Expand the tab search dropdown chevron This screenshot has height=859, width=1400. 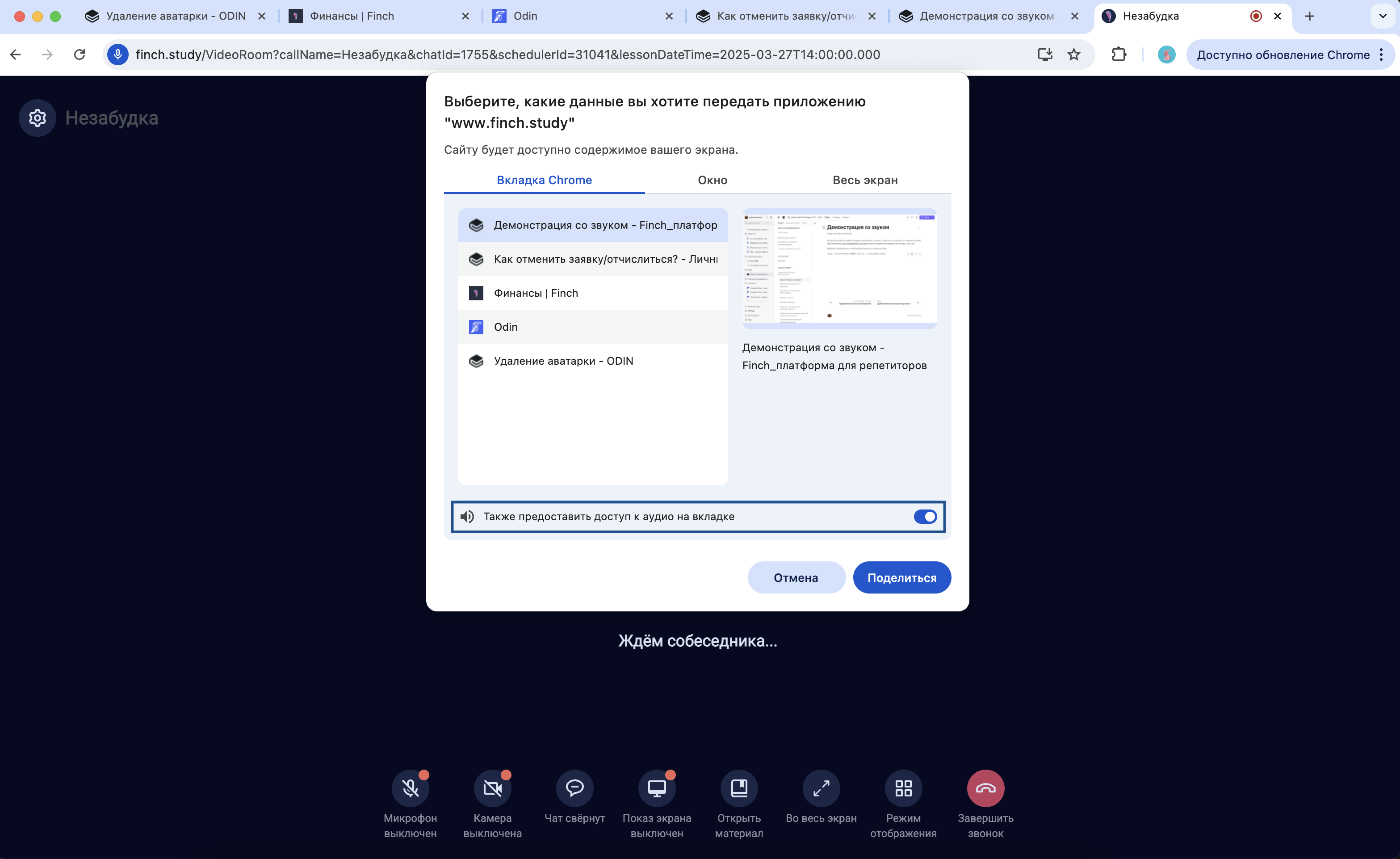point(1383,16)
